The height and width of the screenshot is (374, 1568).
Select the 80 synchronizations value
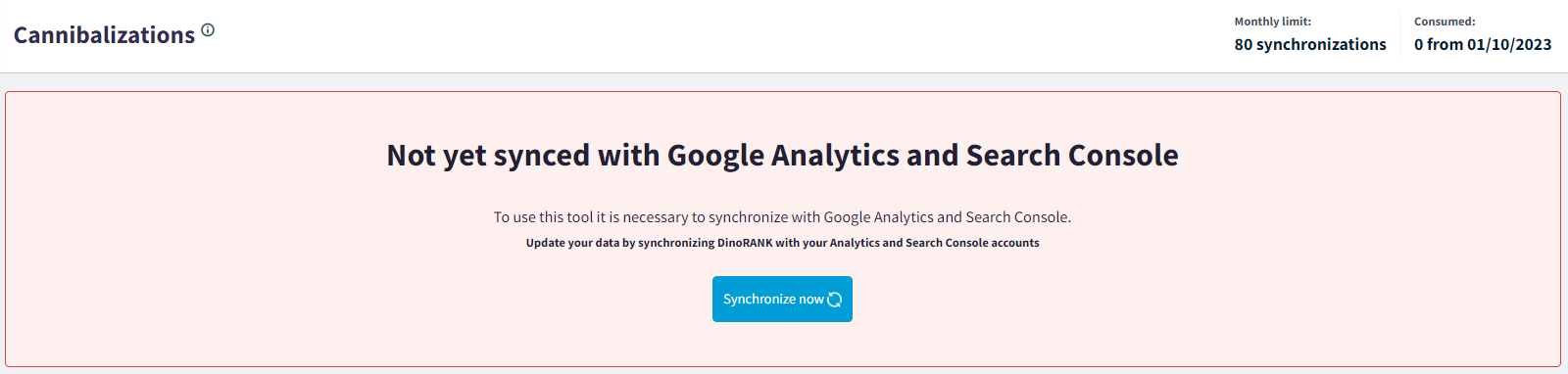(1310, 44)
